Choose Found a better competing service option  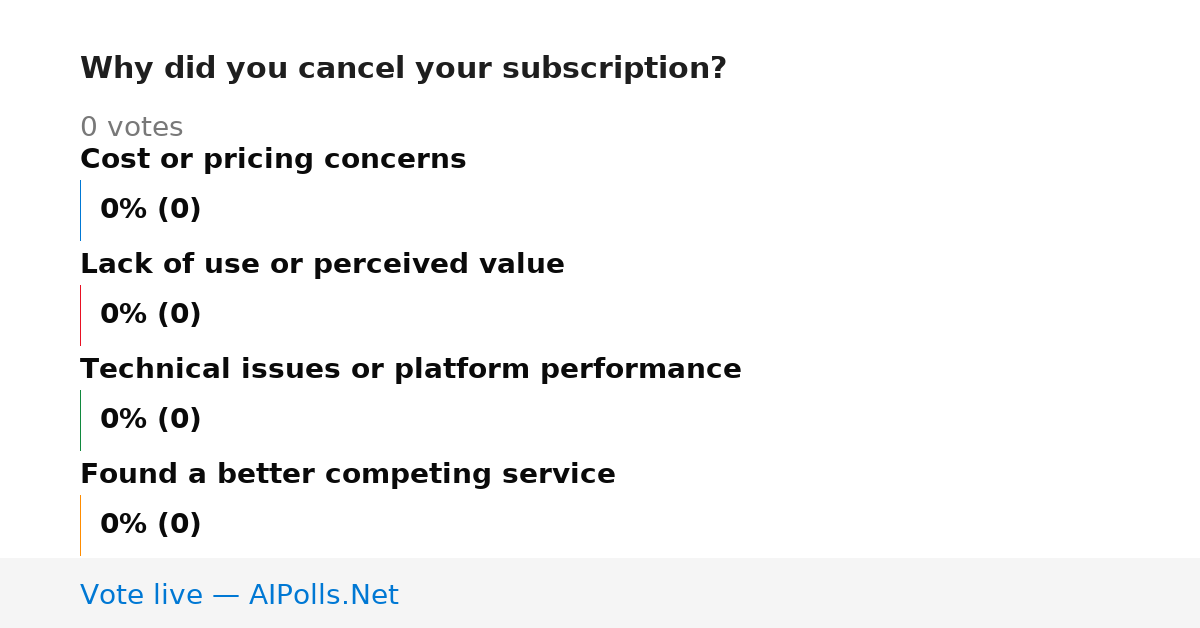348,474
